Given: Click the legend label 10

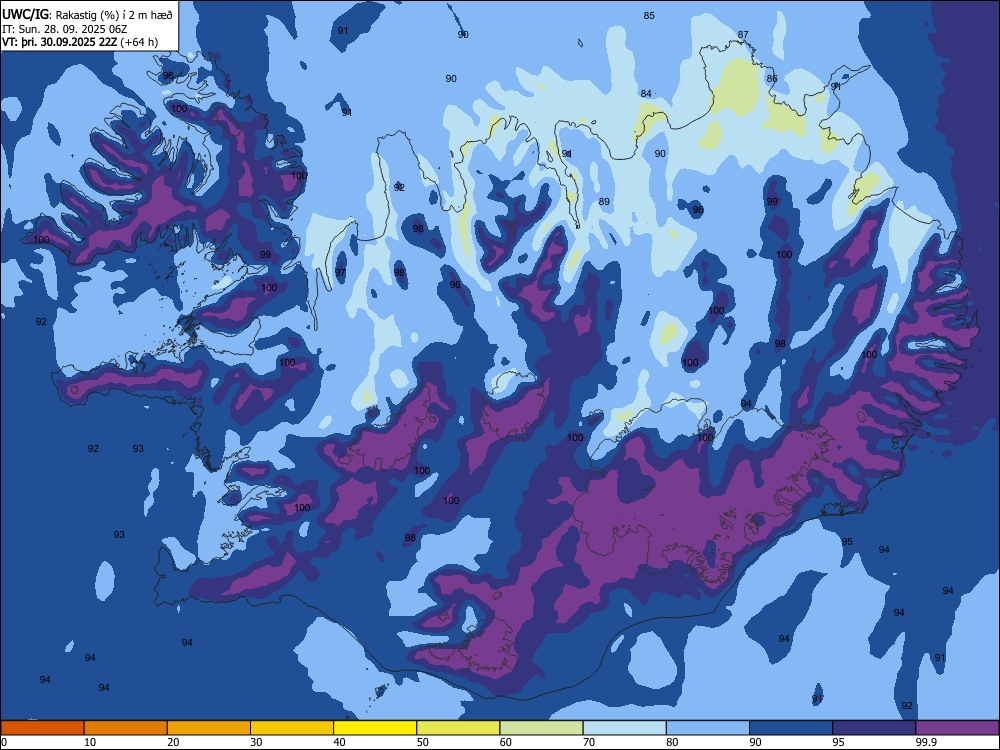Looking at the screenshot, I should [90, 742].
